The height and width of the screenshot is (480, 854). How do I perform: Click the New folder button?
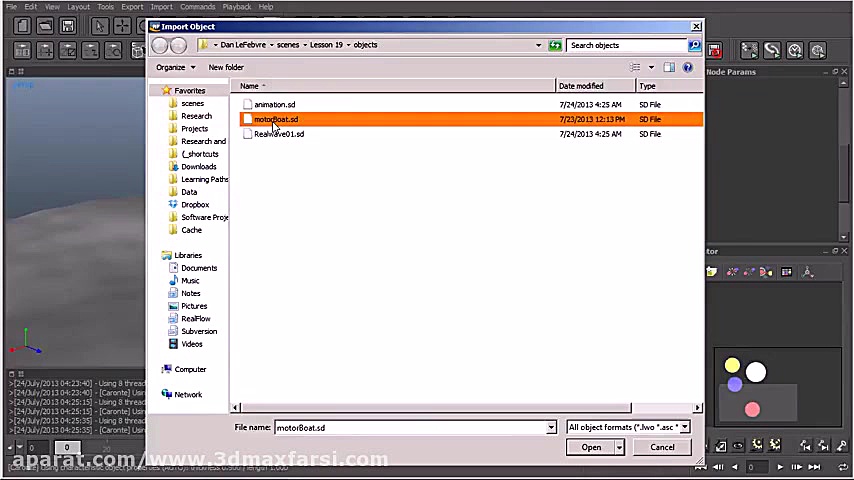[x=226, y=67]
